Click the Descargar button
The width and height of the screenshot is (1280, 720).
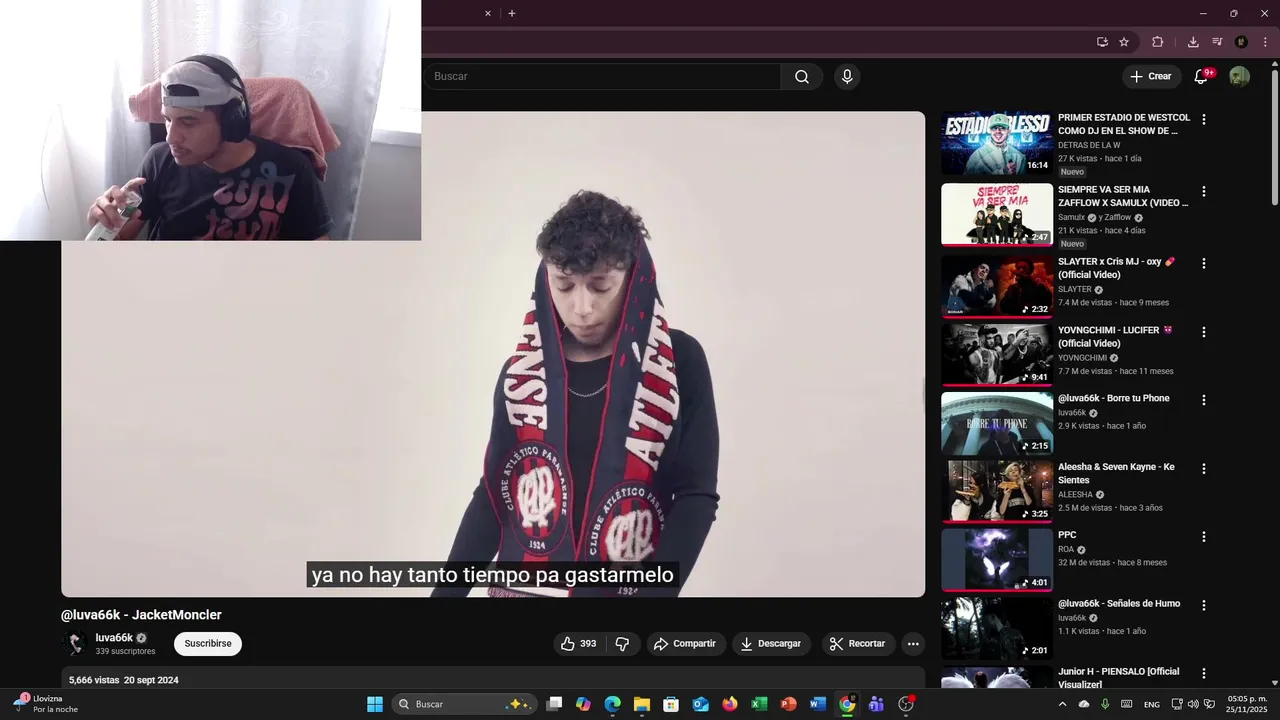coord(771,644)
